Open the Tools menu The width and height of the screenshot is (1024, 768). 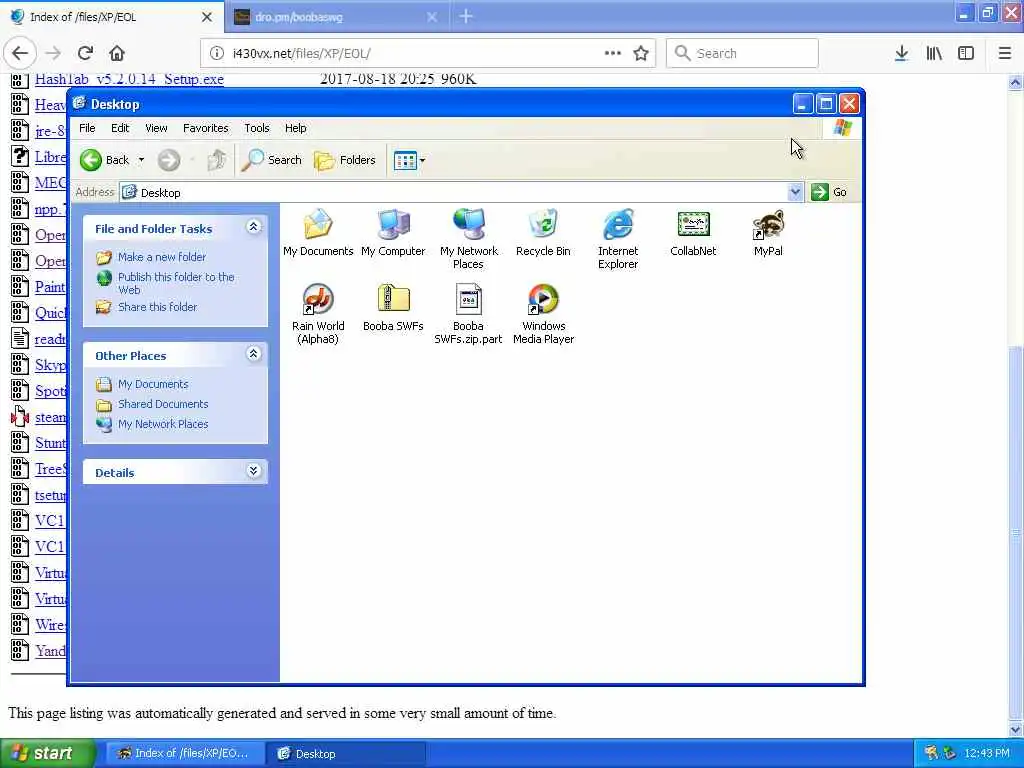257,128
